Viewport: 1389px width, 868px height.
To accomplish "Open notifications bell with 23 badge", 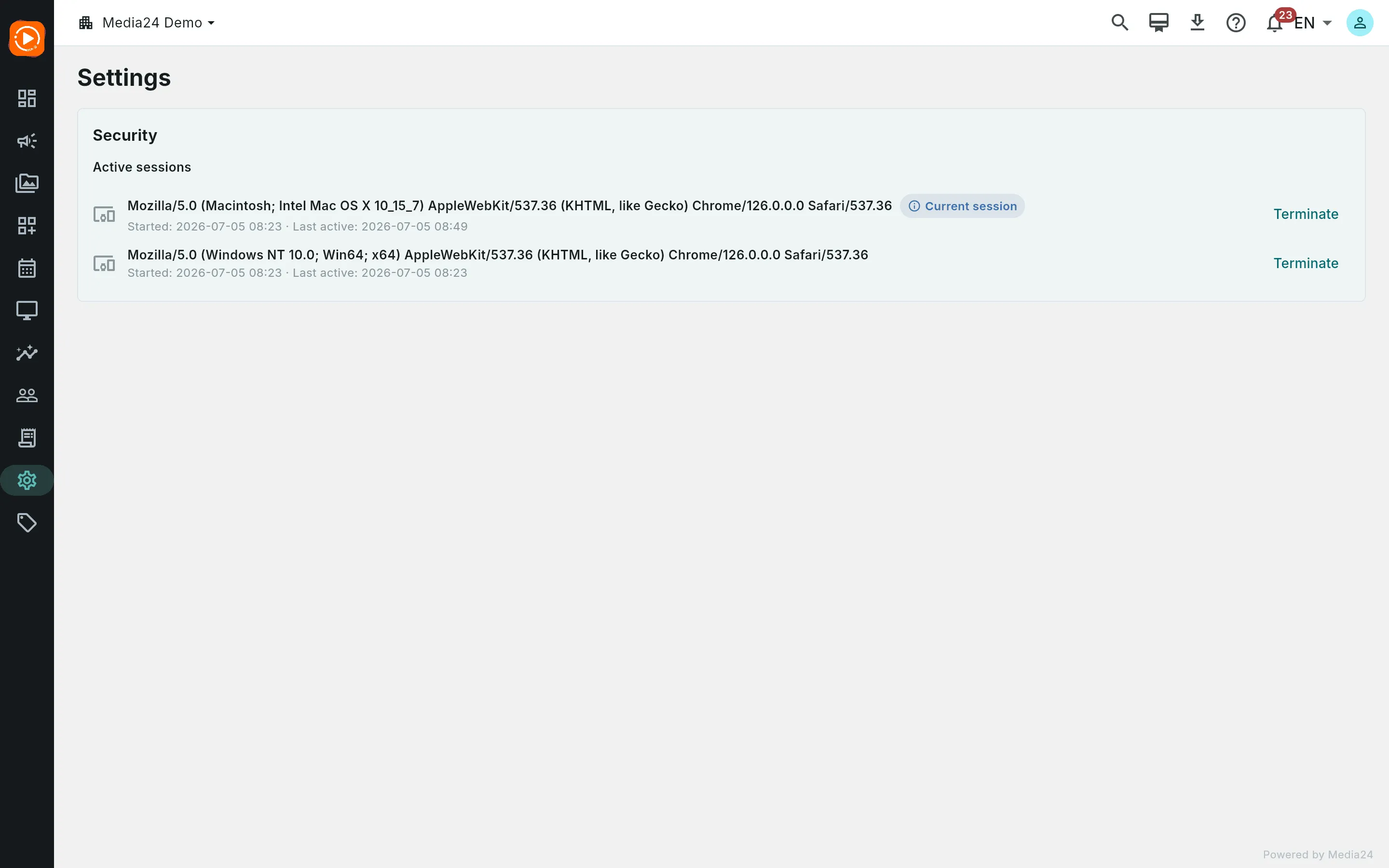I will (x=1275, y=23).
